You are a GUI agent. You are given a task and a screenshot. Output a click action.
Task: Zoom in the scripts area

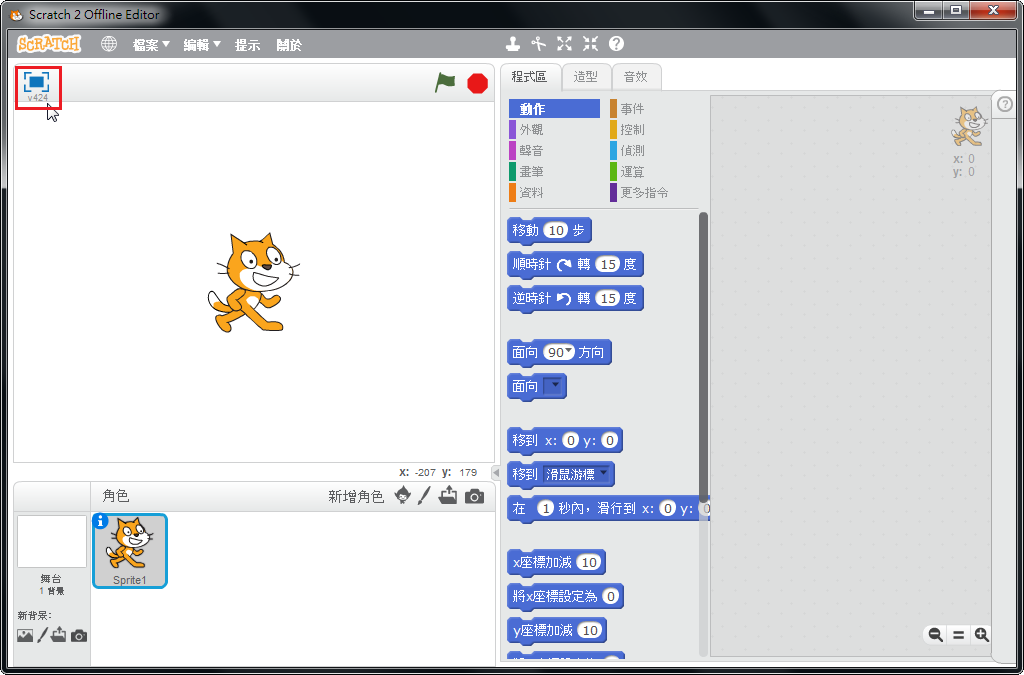982,635
